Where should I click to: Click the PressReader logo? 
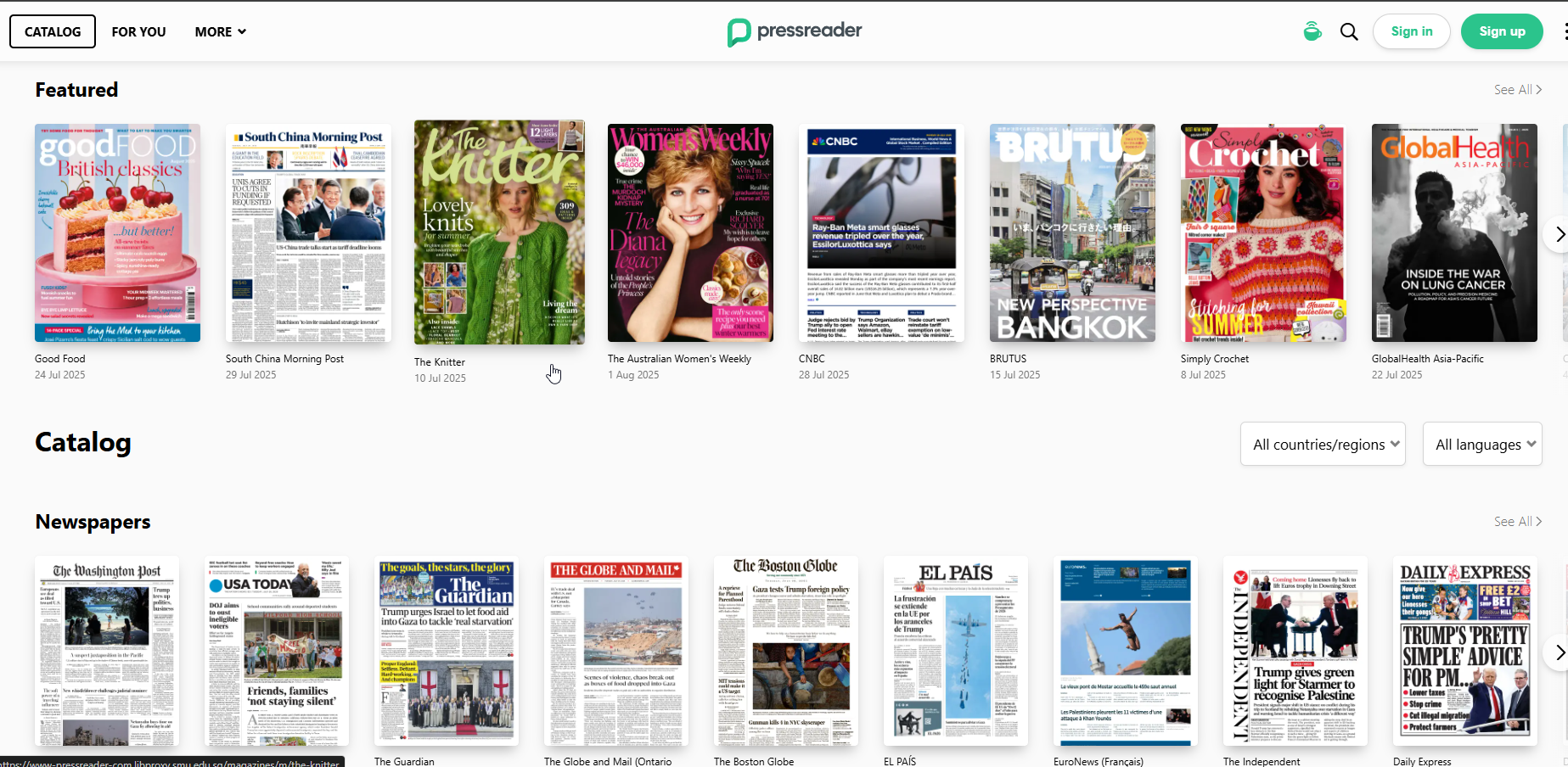pos(794,31)
